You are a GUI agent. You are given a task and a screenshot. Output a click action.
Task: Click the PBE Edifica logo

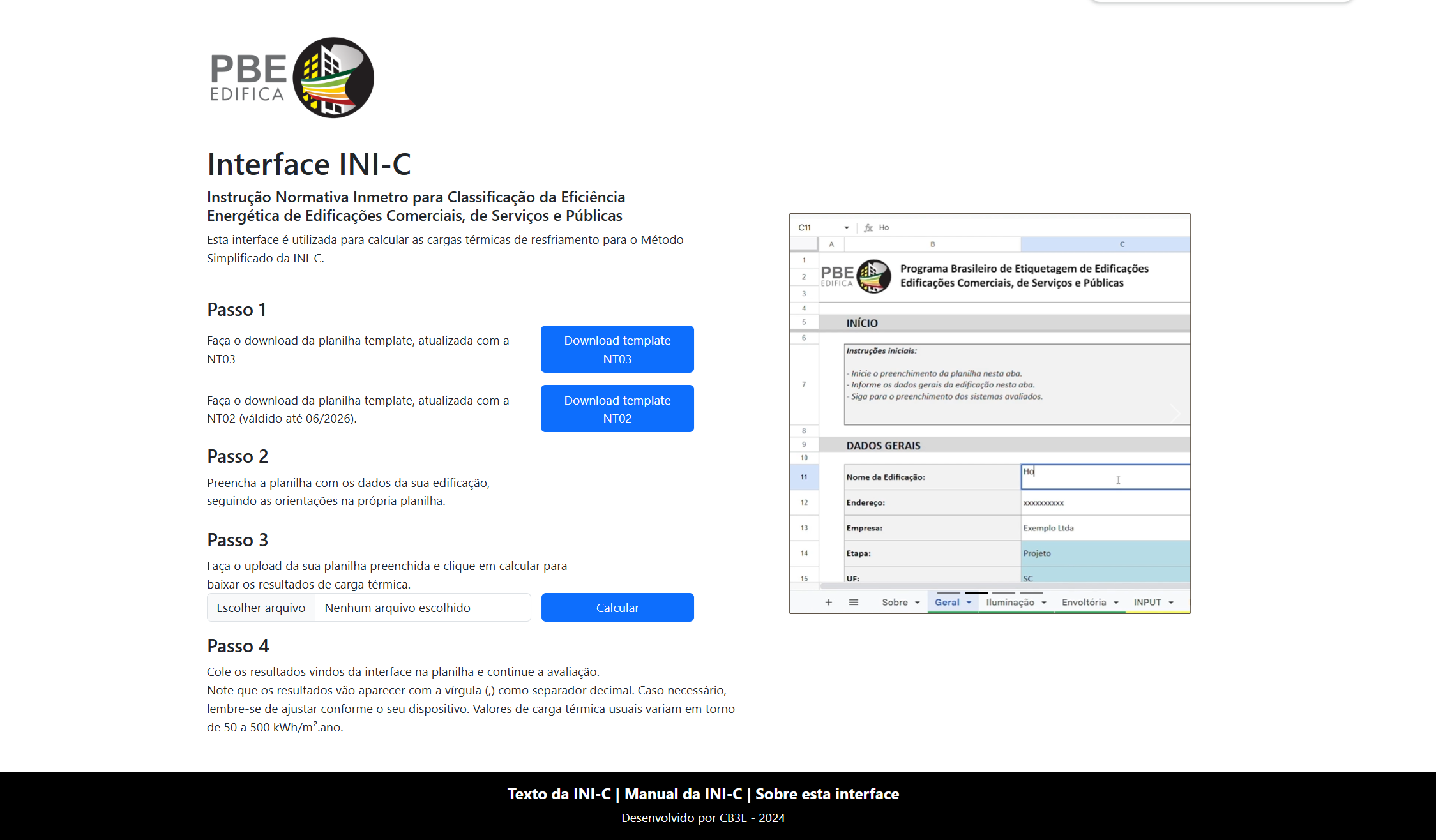(291, 77)
